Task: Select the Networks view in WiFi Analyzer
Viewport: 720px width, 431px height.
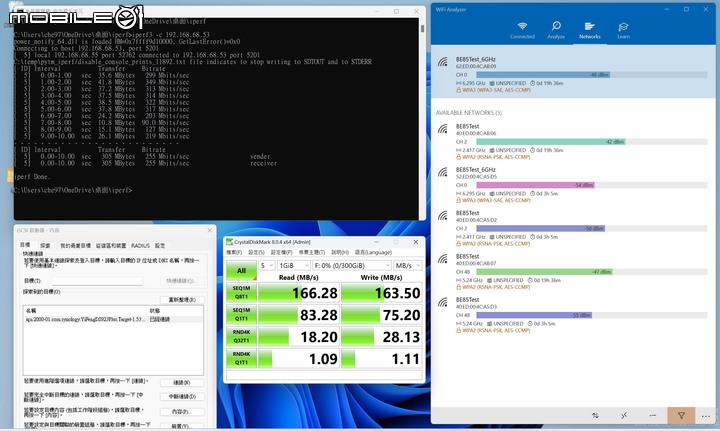Action: coord(590,30)
